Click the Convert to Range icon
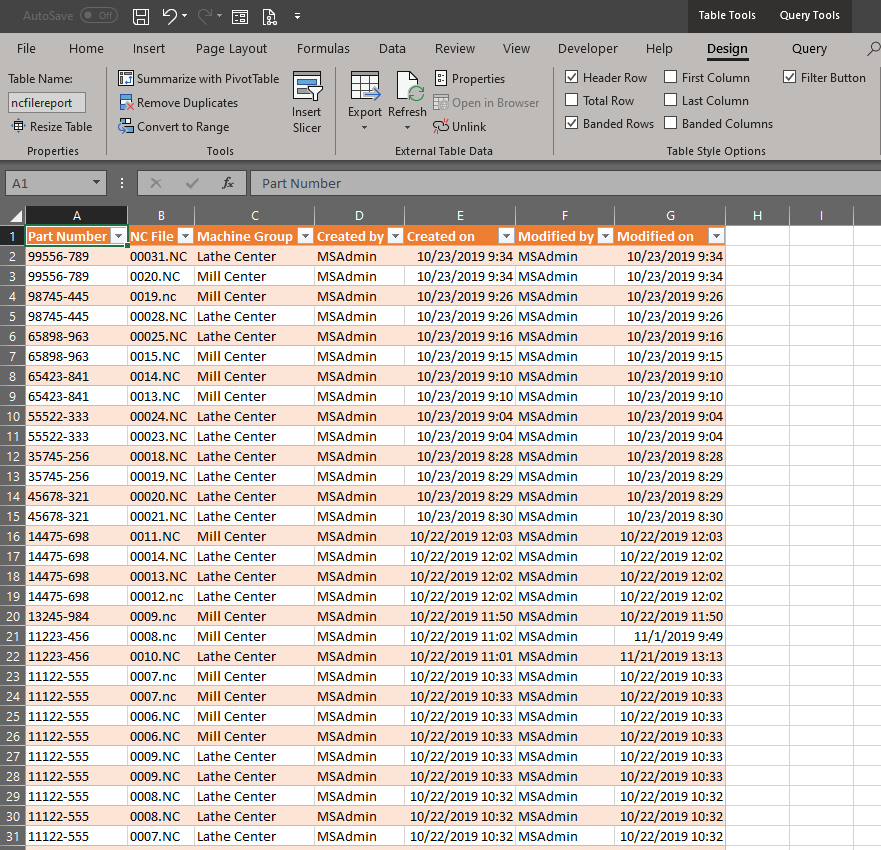 (126, 126)
